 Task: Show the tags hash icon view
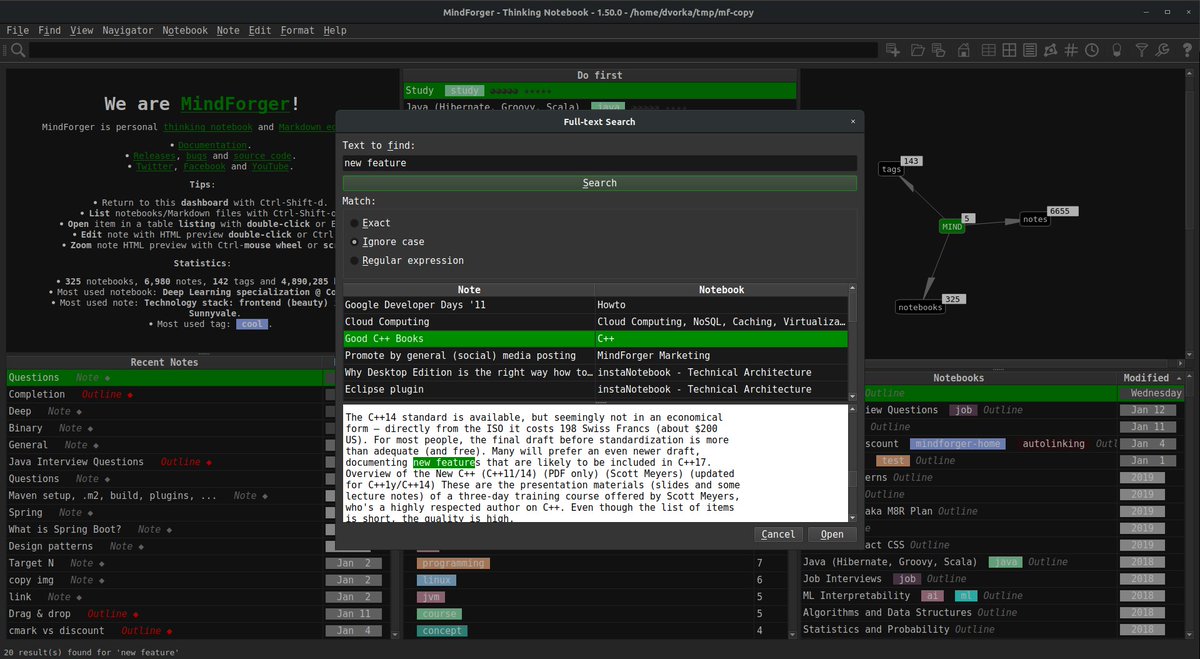coord(1071,50)
